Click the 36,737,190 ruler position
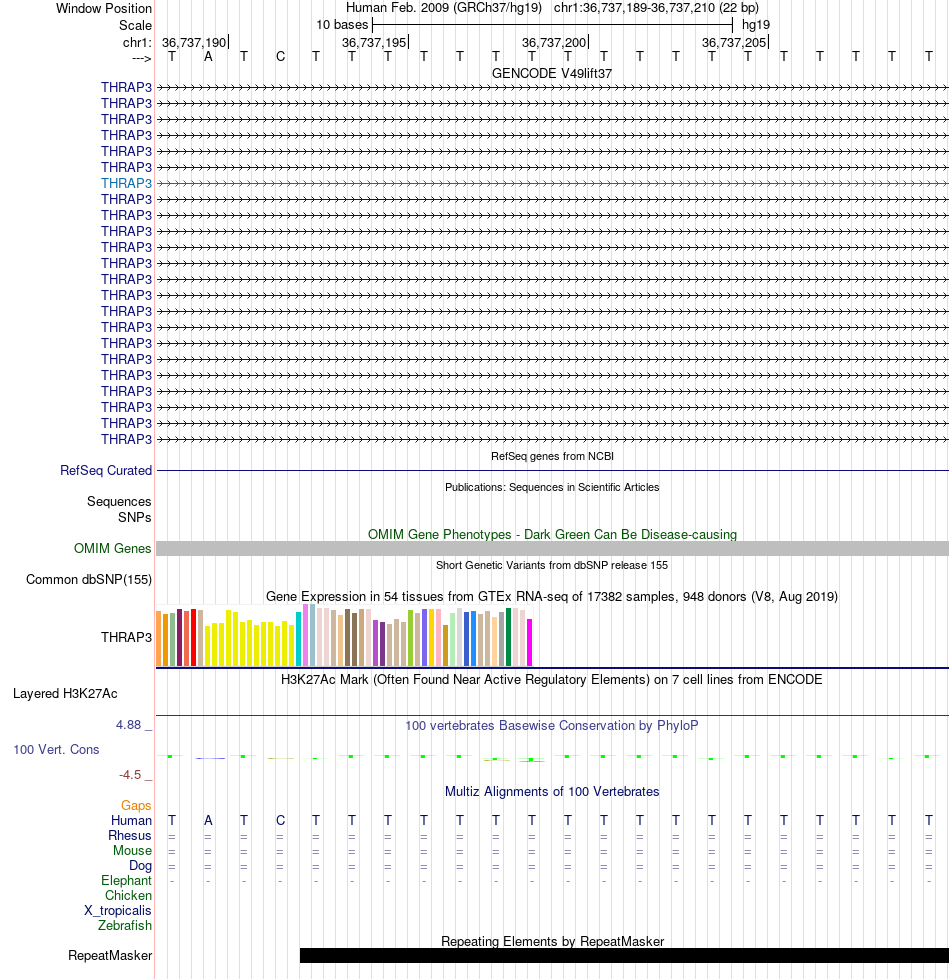 pos(194,42)
